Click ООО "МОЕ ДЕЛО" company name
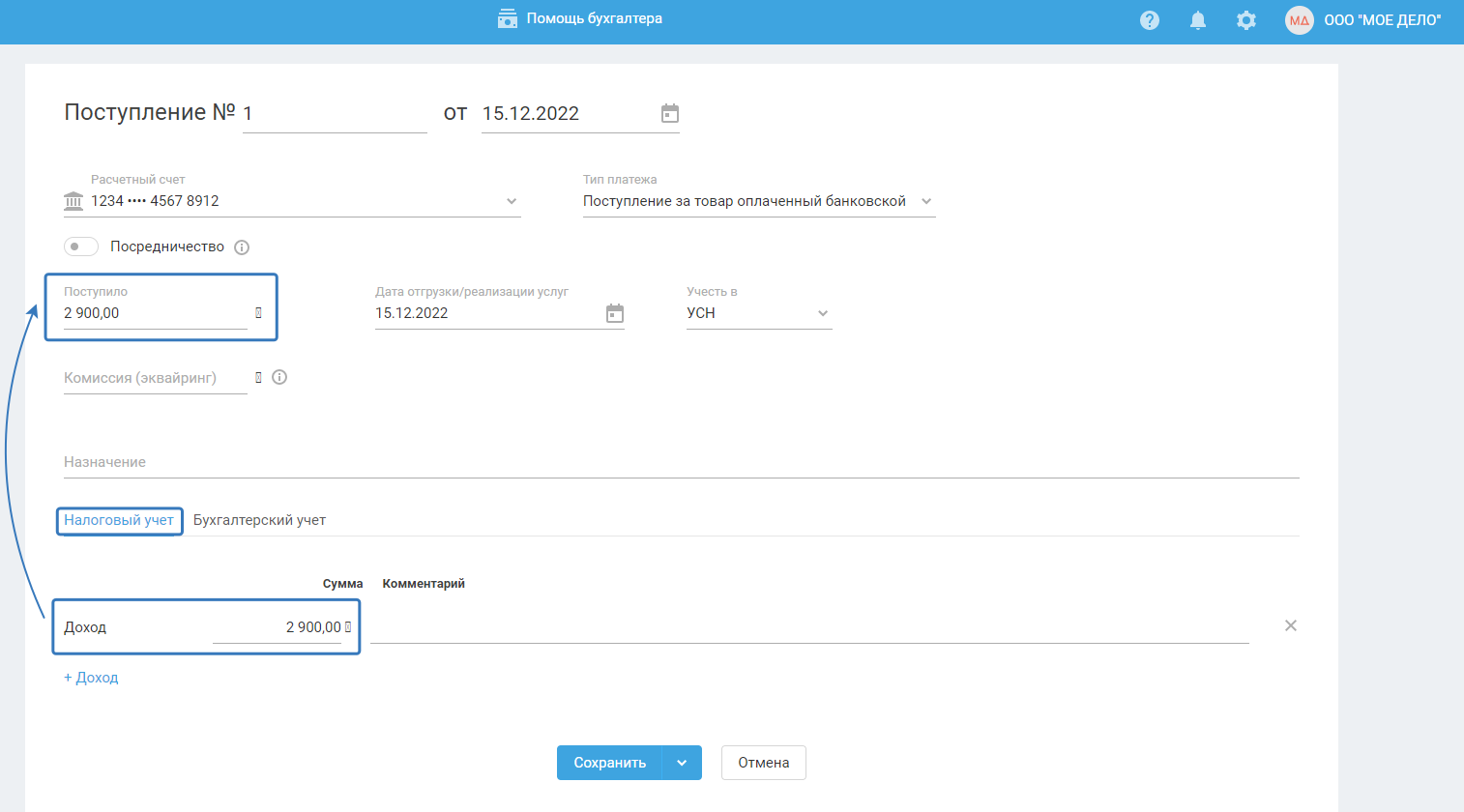This screenshot has height=812, width=1464. 1383,19
